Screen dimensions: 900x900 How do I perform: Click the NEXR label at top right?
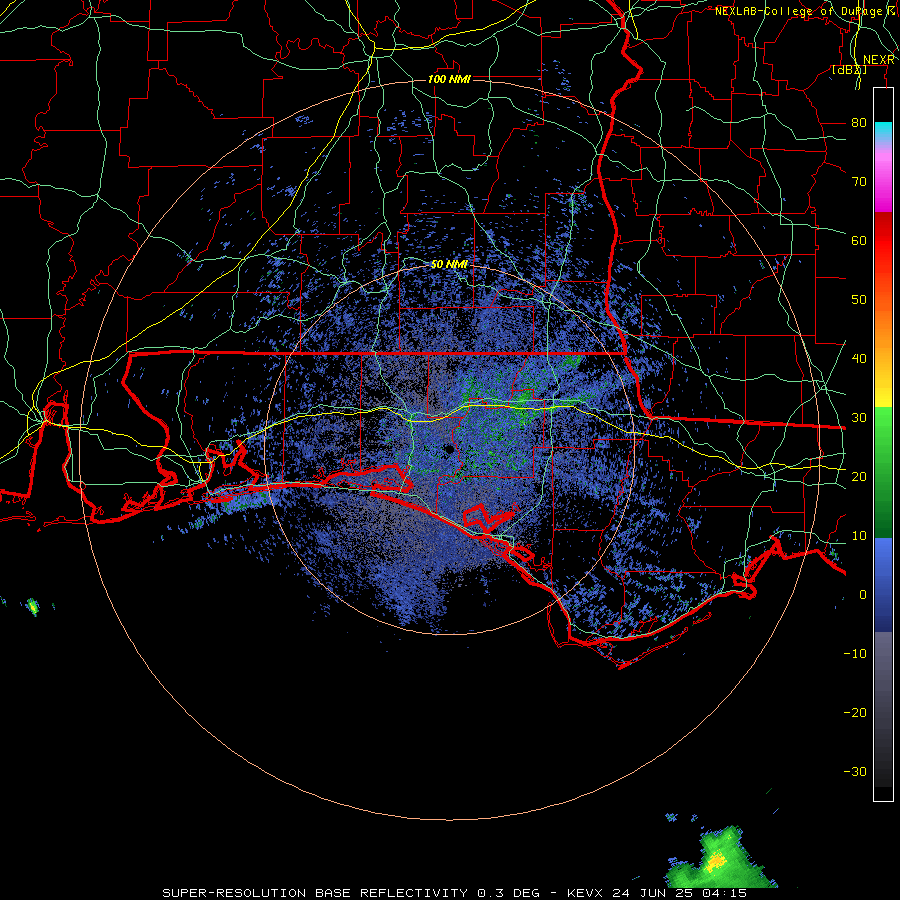click(x=879, y=60)
